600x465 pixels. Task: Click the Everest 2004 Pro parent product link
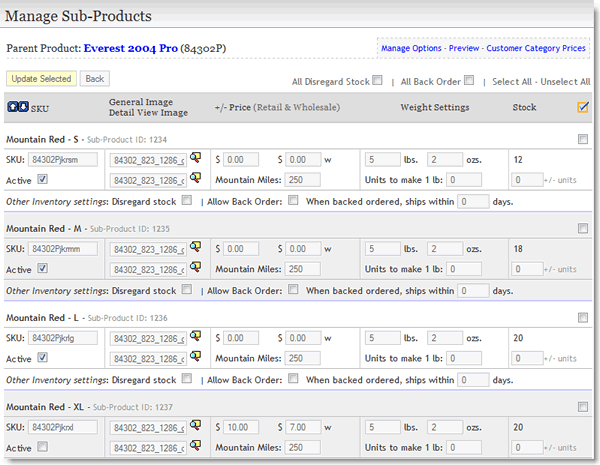point(129,47)
